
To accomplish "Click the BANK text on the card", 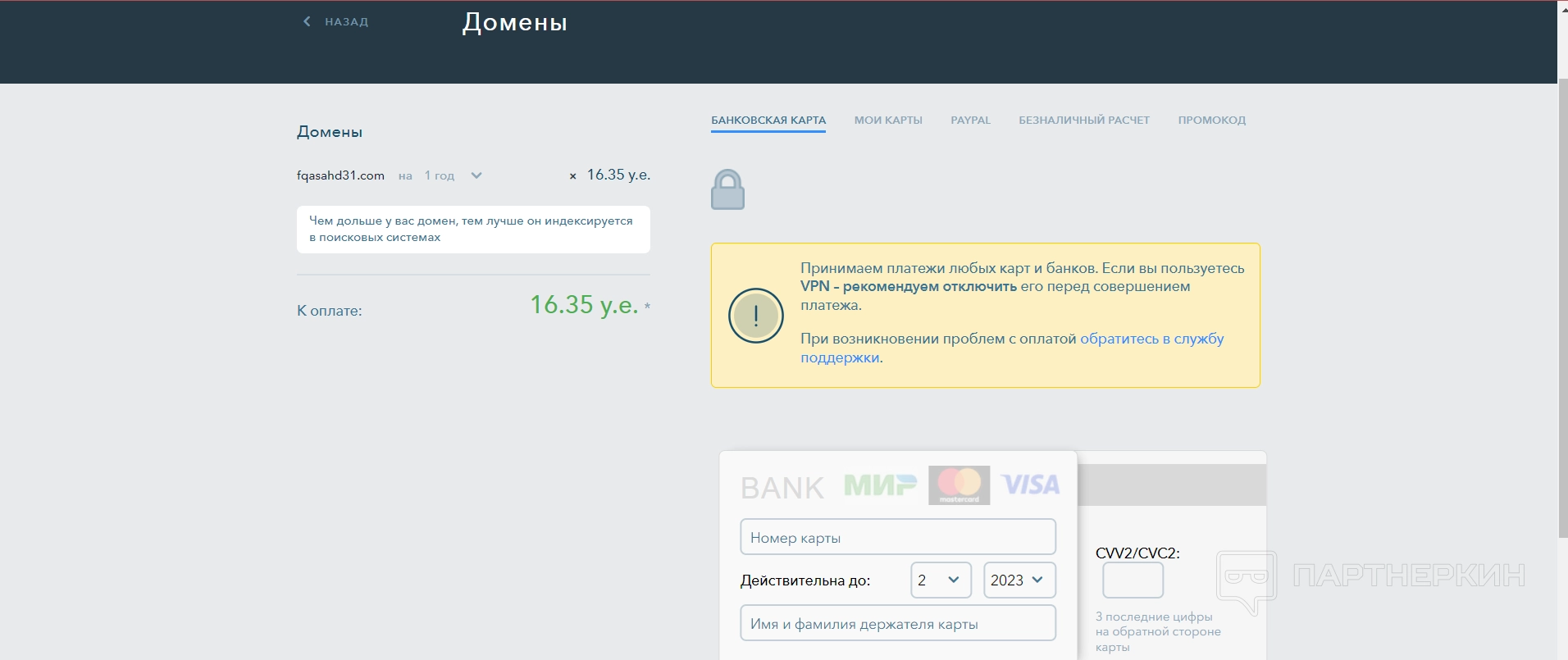I will click(782, 488).
